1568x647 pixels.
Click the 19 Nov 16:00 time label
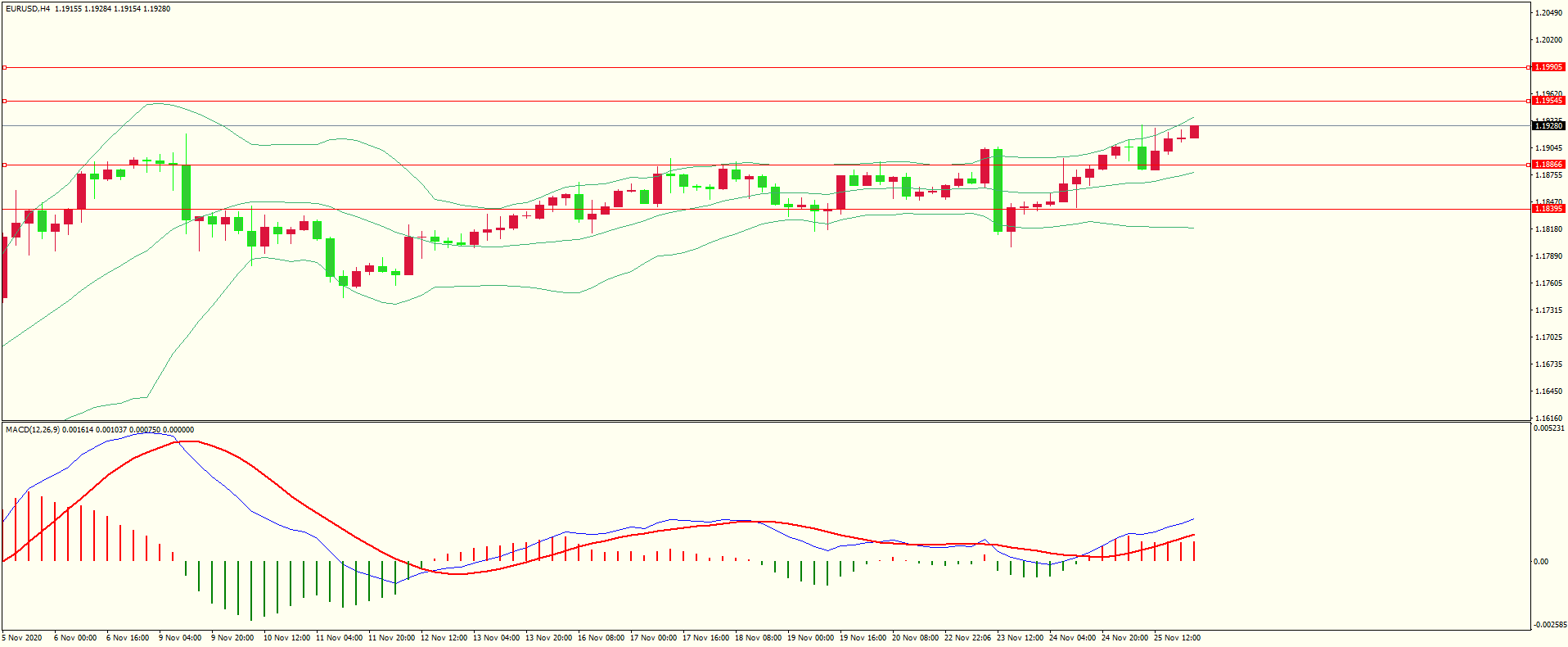pyautogui.click(x=863, y=638)
